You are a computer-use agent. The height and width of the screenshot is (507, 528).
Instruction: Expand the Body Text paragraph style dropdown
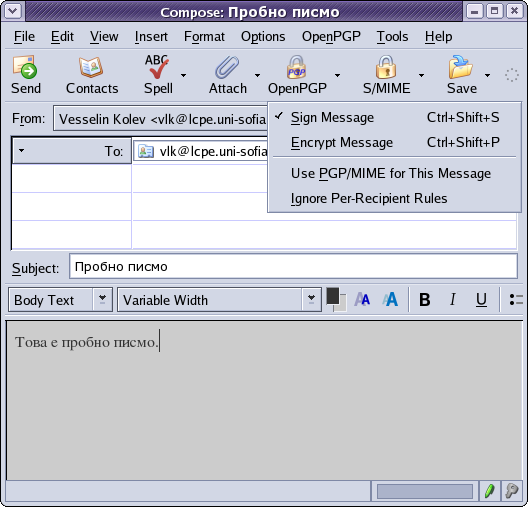pos(102,299)
